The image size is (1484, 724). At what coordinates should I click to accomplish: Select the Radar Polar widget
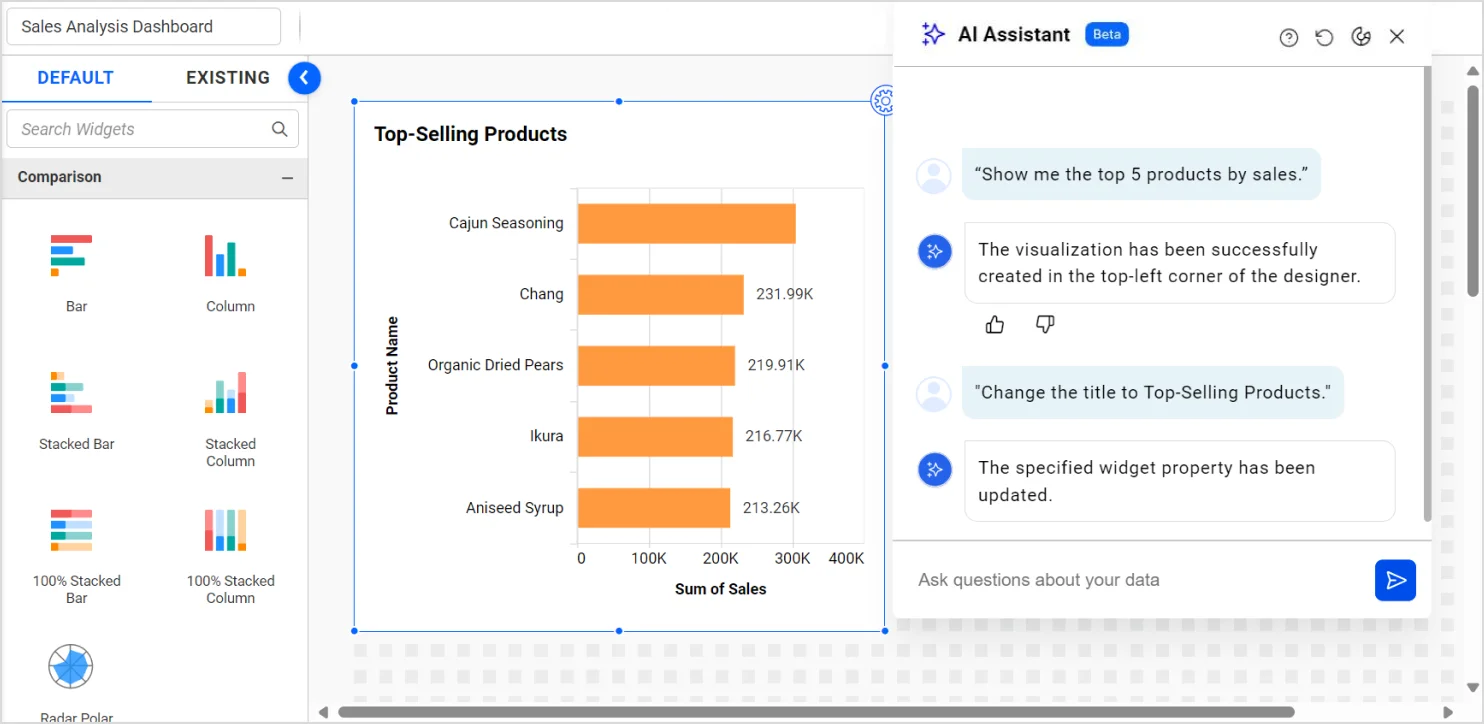coord(71,667)
